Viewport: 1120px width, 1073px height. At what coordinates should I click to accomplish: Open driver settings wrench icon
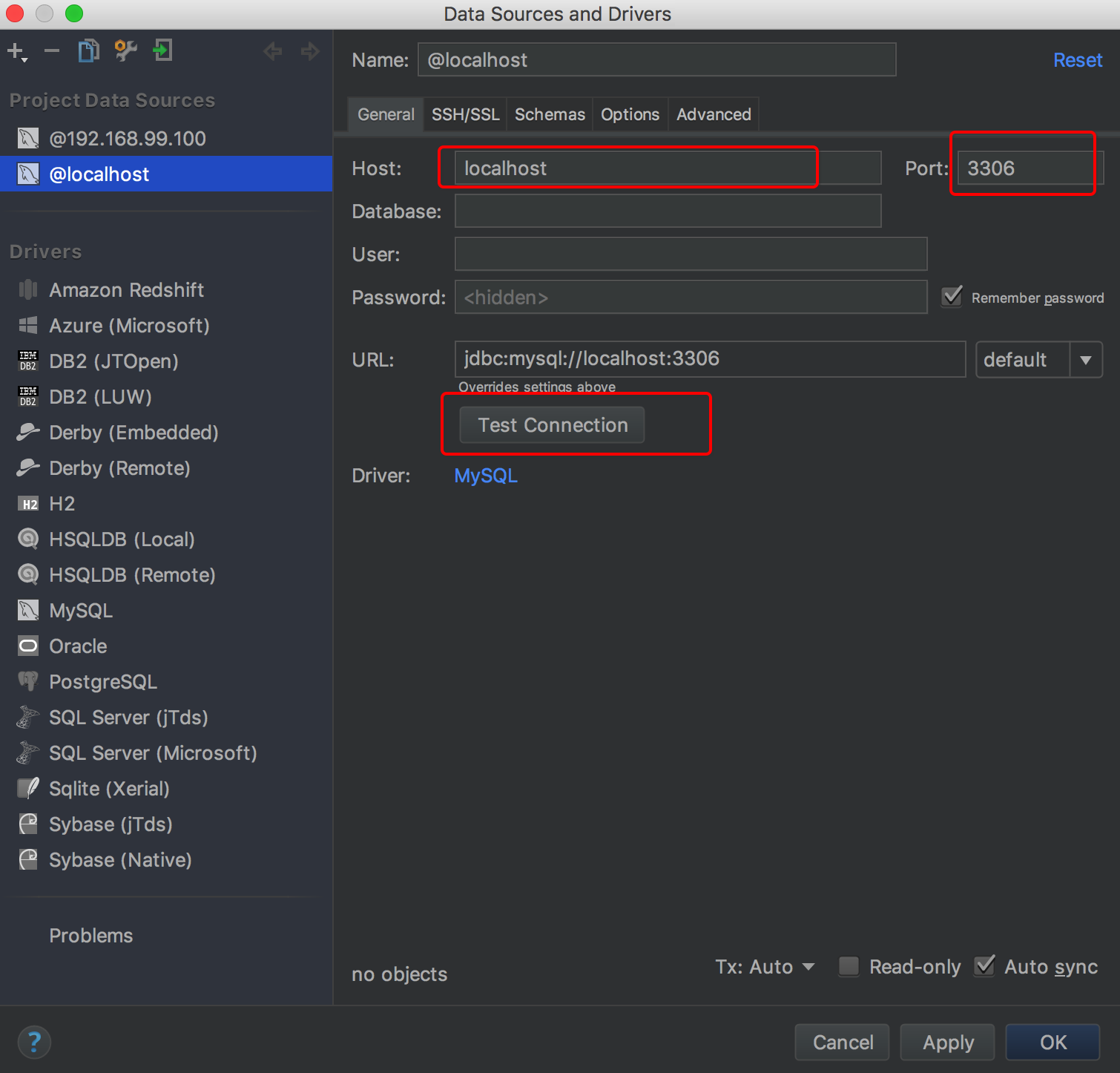click(x=125, y=51)
